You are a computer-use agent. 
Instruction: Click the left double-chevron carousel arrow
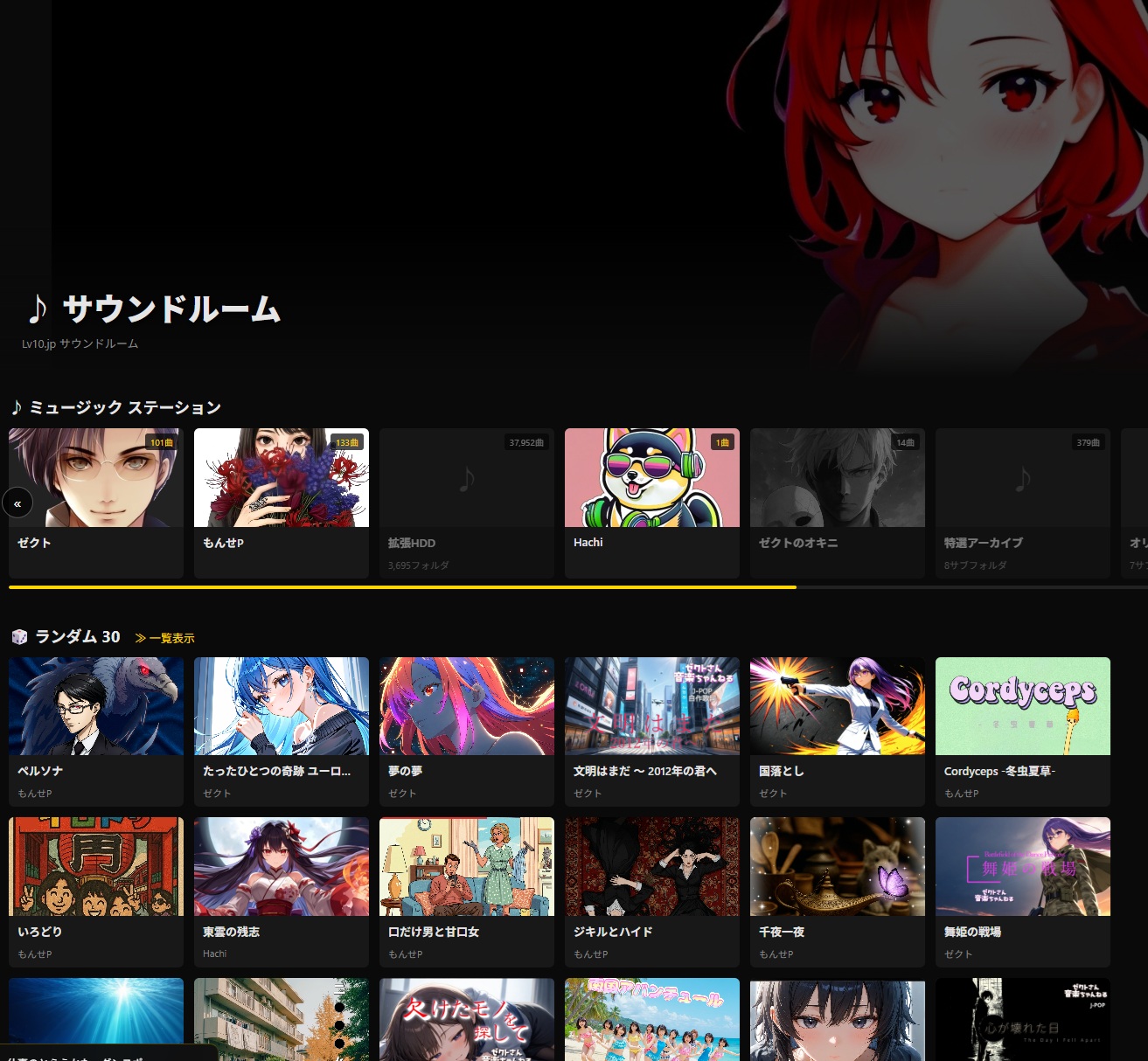17,503
